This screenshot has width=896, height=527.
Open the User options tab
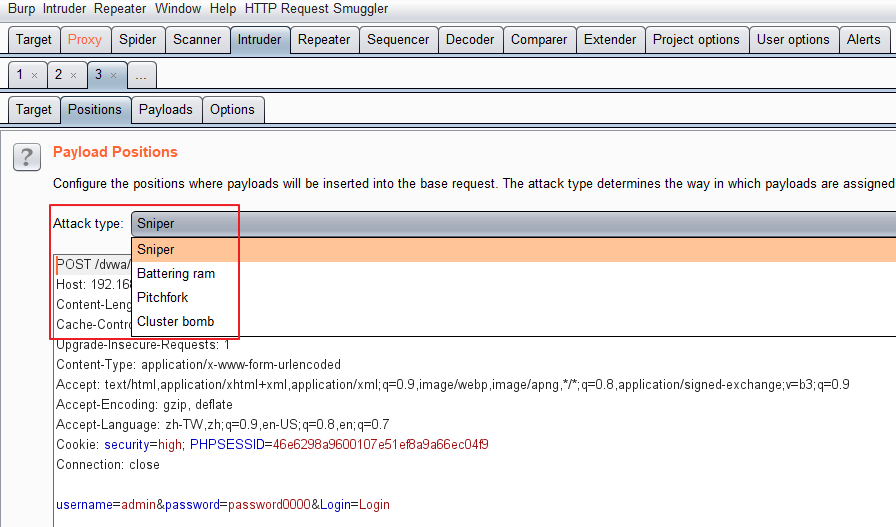(793, 39)
